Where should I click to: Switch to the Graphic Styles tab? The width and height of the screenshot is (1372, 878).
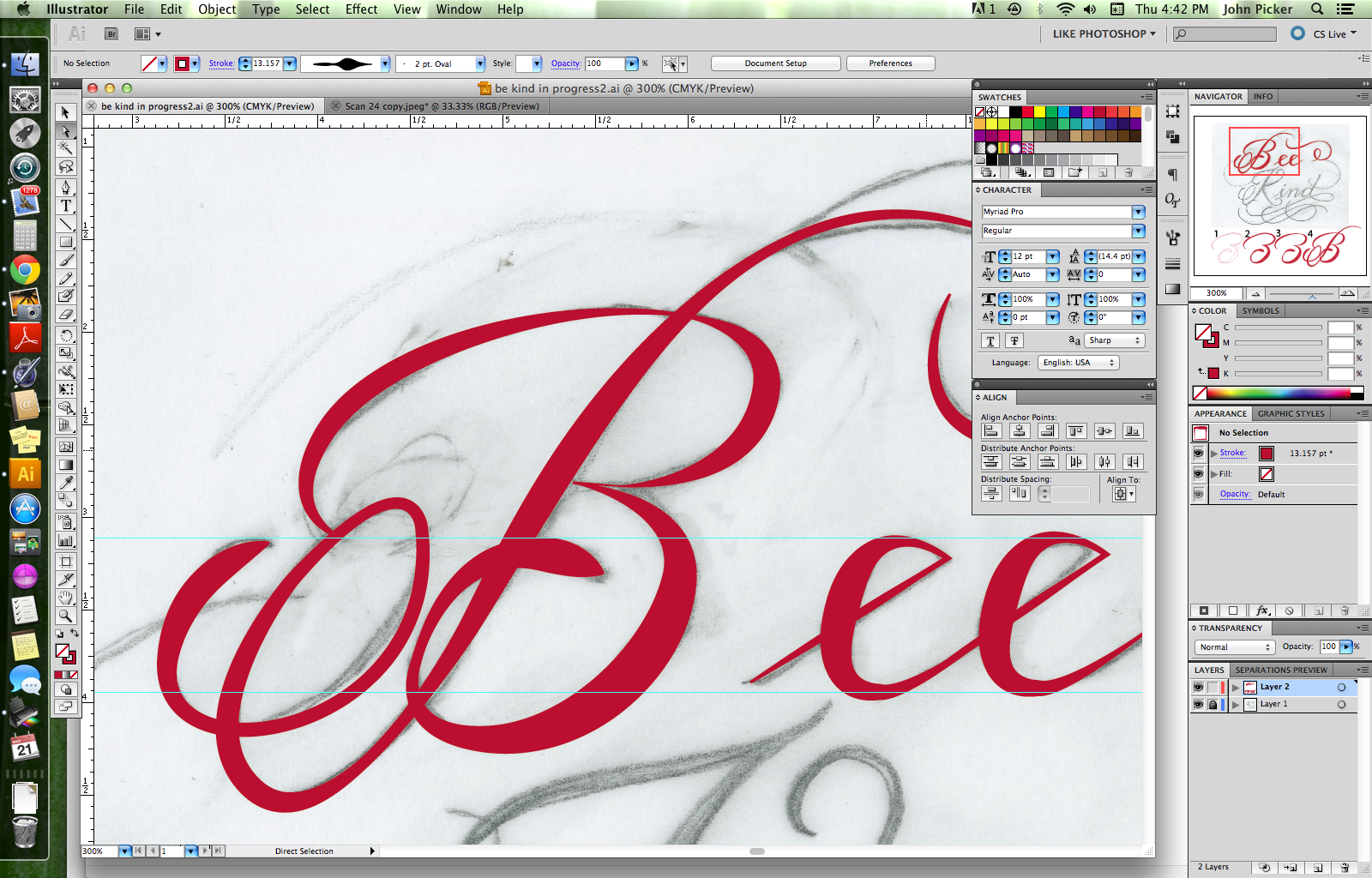pyautogui.click(x=1291, y=413)
